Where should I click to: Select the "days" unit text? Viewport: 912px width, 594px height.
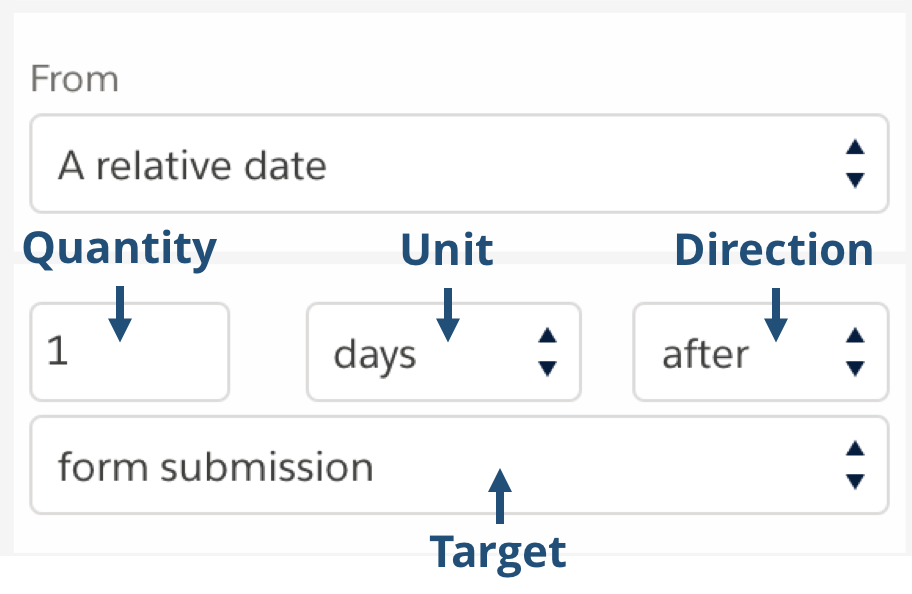(375, 355)
